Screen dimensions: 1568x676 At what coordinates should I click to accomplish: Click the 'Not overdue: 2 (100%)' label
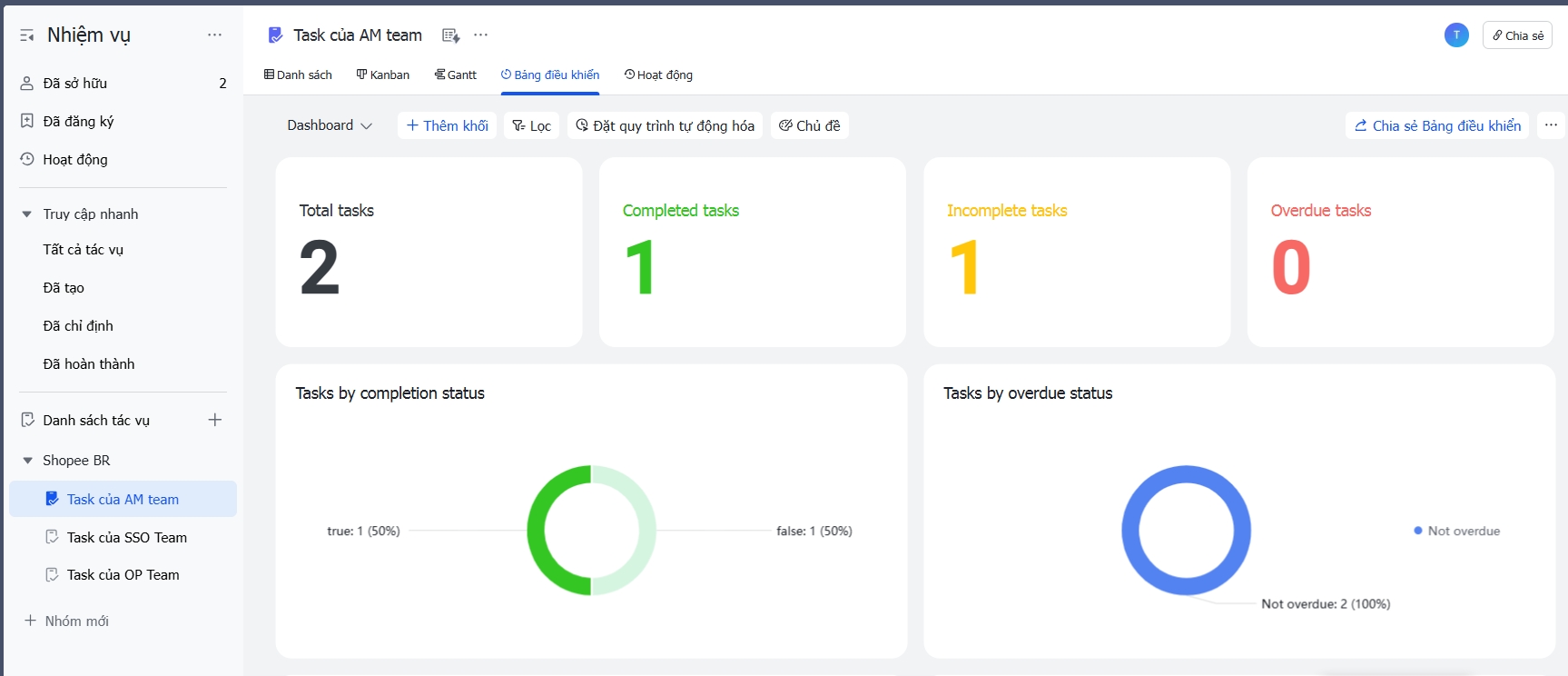pos(1326,603)
